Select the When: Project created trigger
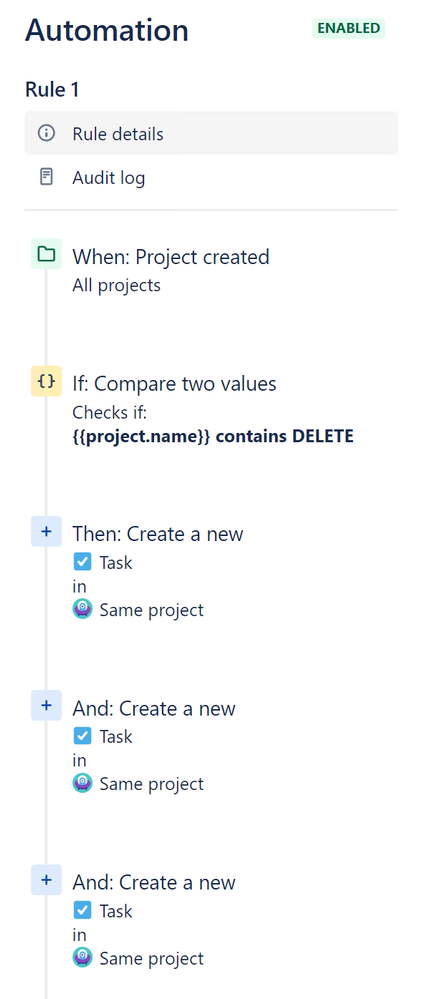The height and width of the screenshot is (999, 427). (x=171, y=257)
